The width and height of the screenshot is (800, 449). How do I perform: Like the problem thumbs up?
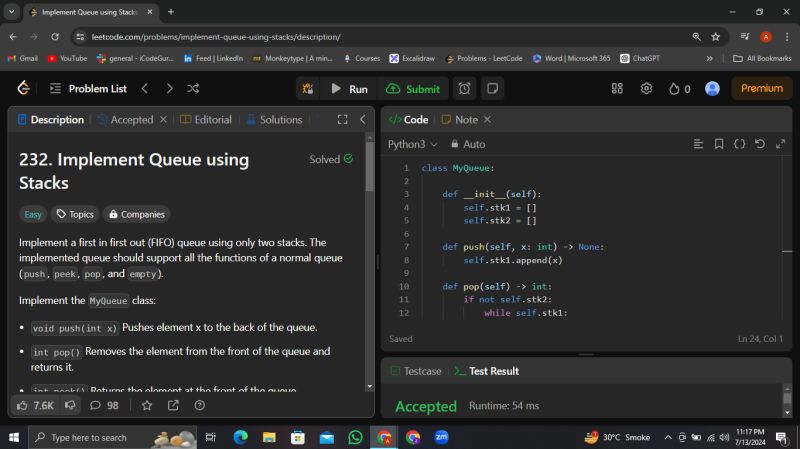[35, 405]
